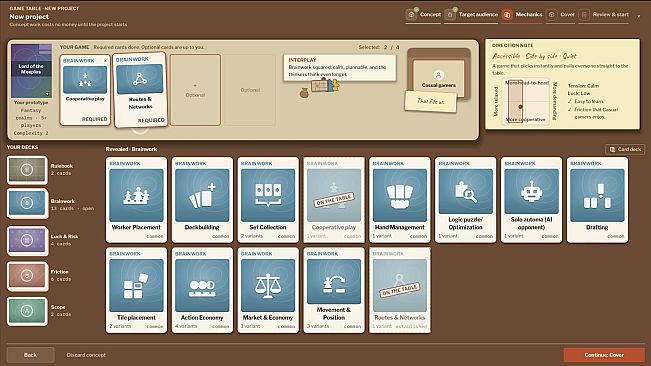Click the 'That fits us' sticky note
Screen dimensions: 651x366
[431, 101]
